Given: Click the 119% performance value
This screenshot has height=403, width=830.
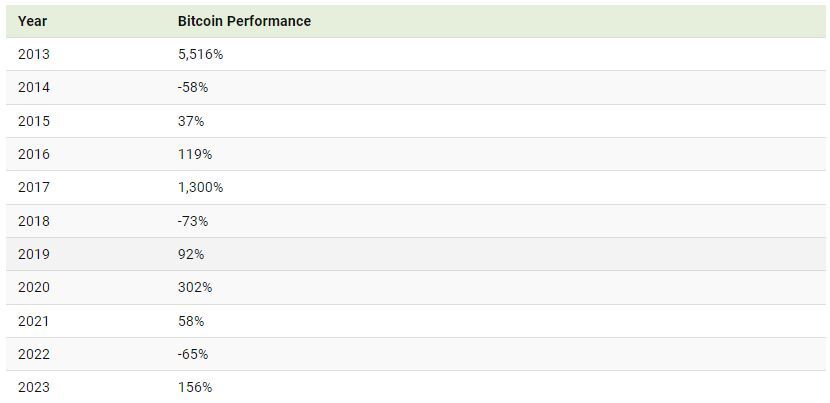Looking at the screenshot, I should [x=195, y=154].
